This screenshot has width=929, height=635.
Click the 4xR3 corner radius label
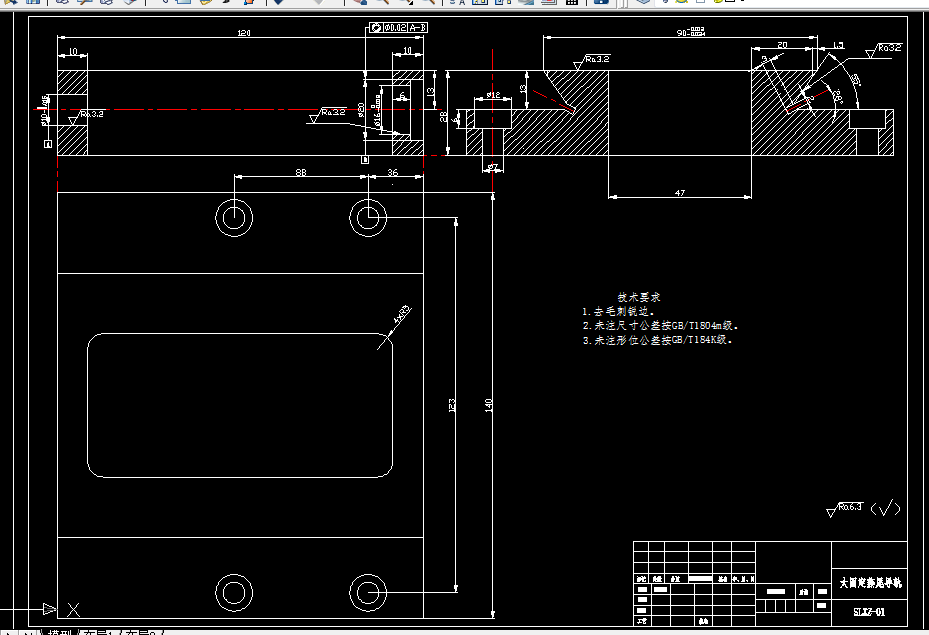tap(402, 314)
